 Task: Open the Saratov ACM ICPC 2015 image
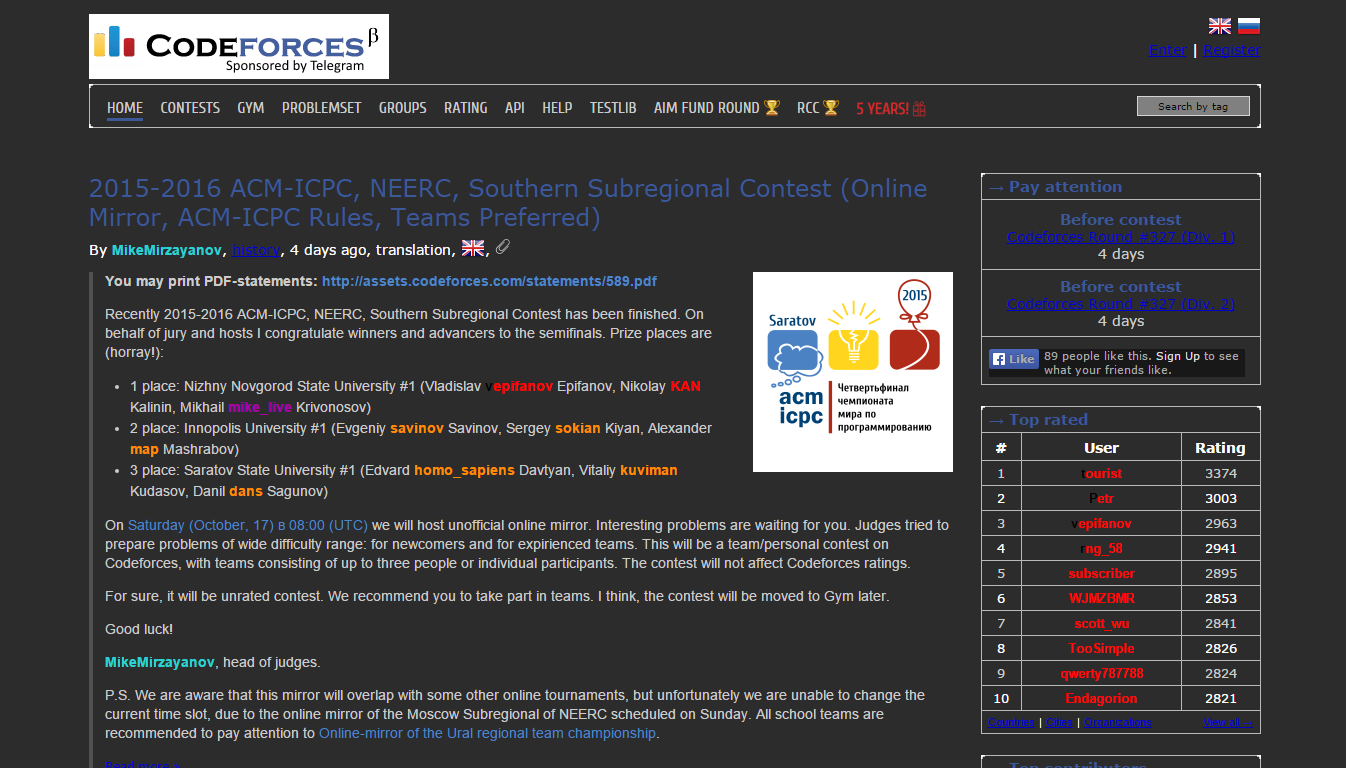tap(853, 372)
